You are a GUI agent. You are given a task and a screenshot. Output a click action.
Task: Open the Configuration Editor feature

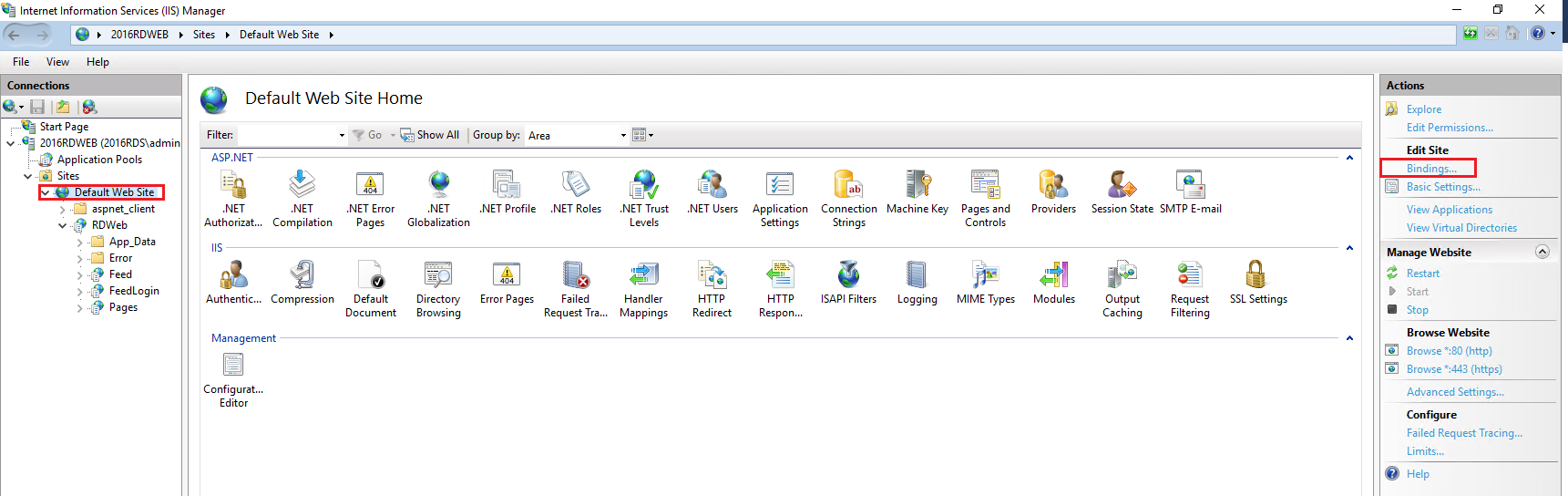[x=233, y=379]
